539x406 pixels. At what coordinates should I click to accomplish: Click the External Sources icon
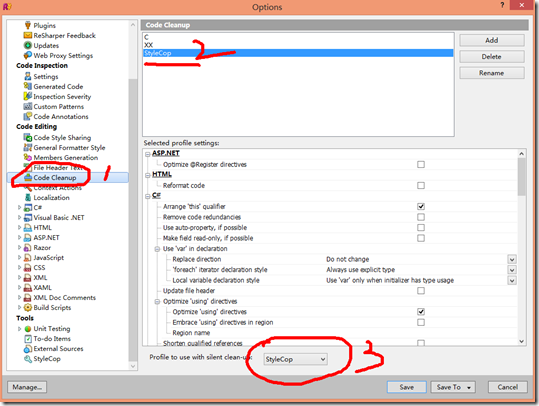pos(28,349)
